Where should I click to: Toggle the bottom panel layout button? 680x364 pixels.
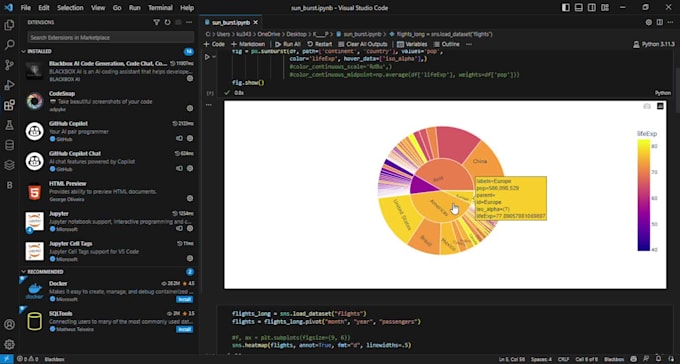pos(579,8)
